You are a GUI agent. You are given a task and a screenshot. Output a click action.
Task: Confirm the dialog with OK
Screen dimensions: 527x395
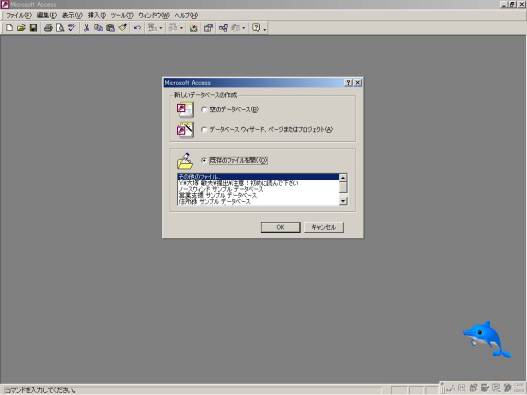tap(280, 227)
